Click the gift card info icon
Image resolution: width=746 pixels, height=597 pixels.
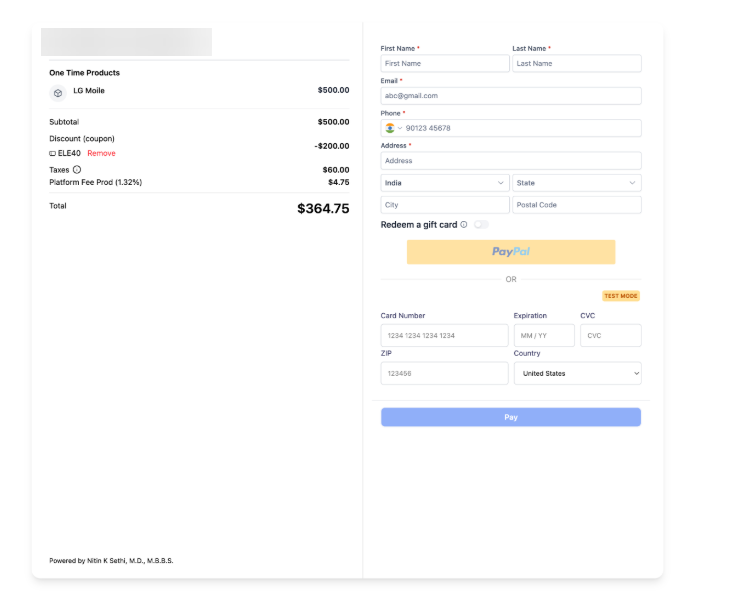click(x=464, y=225)
